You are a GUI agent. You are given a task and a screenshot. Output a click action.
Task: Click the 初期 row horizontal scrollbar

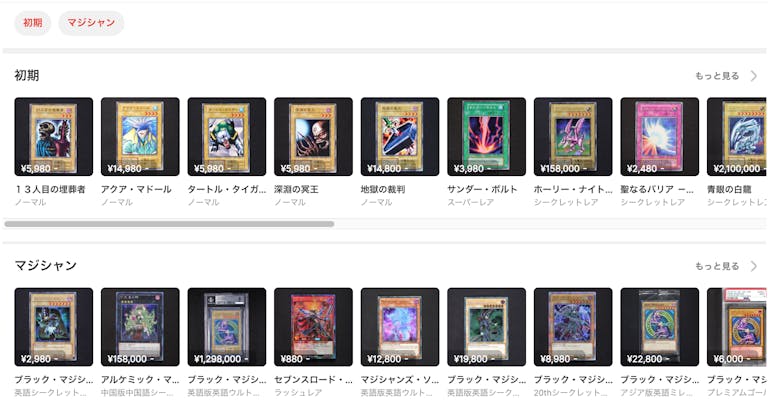169,224
